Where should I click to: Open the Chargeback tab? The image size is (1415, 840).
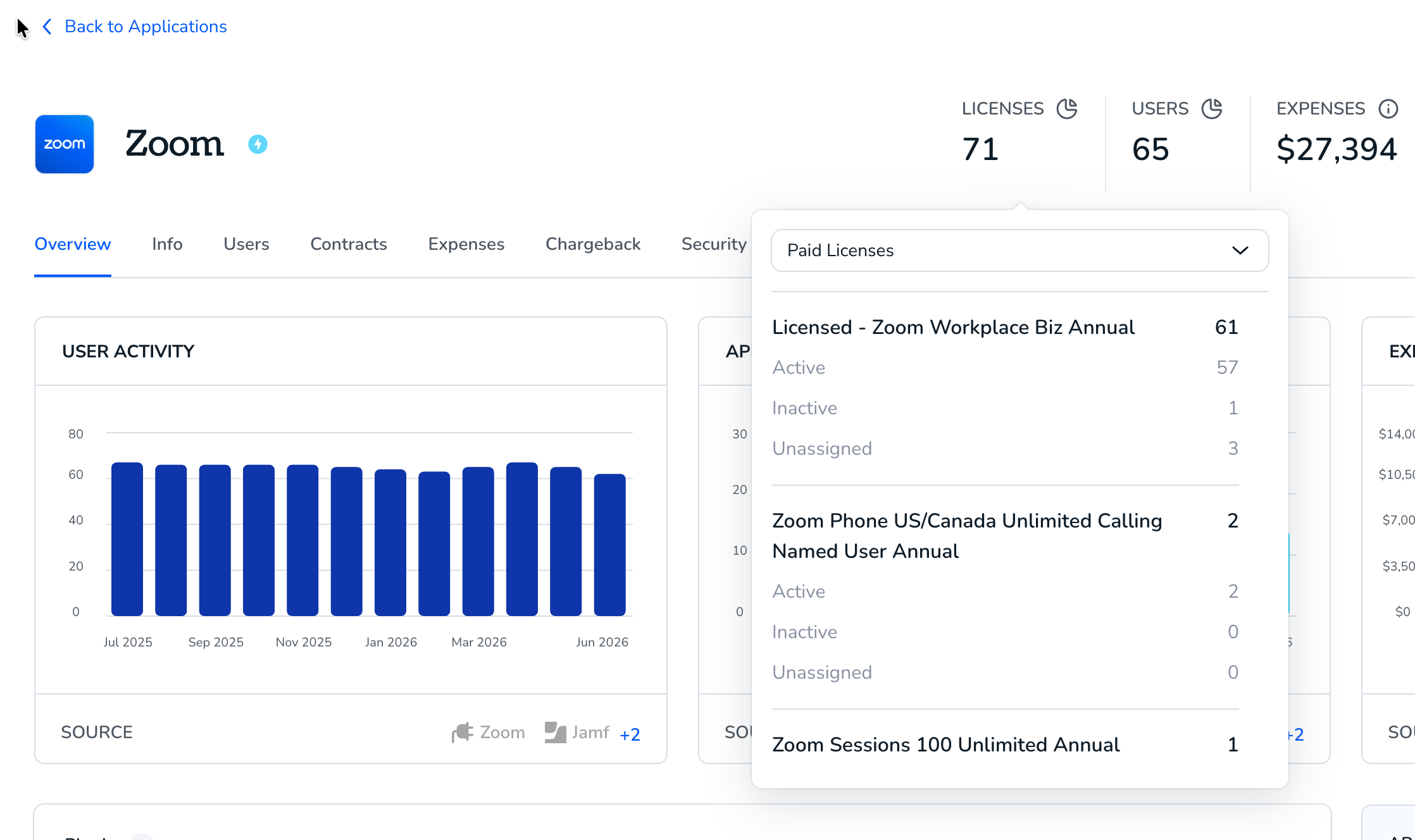[593, 244]
